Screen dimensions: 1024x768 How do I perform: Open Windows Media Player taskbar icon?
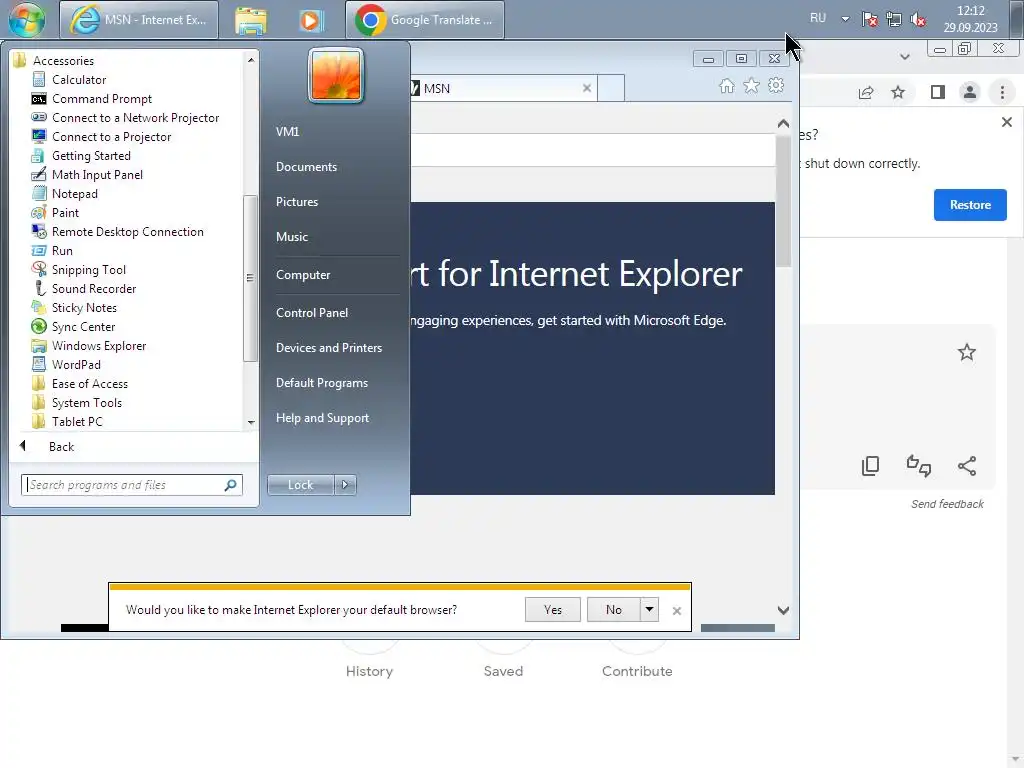311,20
